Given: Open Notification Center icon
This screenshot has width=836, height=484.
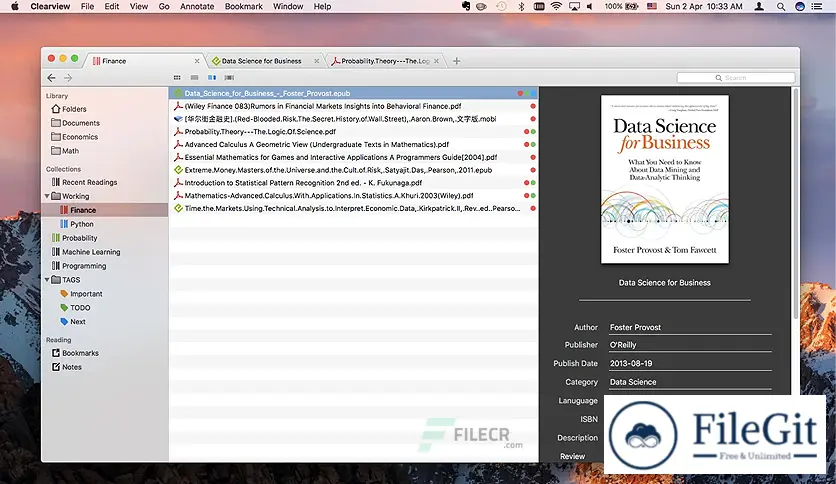Looking at the screenshot, I should click(x=816, y=6).
